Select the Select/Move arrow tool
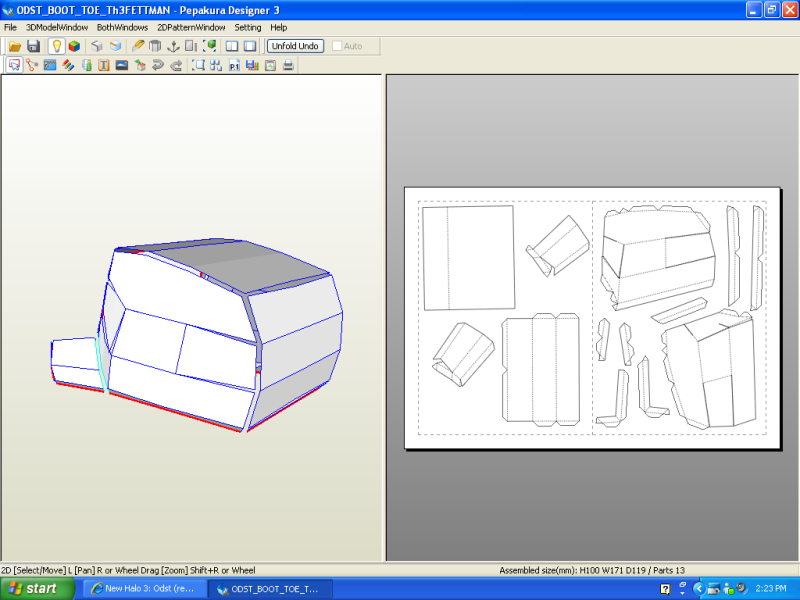The height and width of the screenshot is (600, 800). 14,65
